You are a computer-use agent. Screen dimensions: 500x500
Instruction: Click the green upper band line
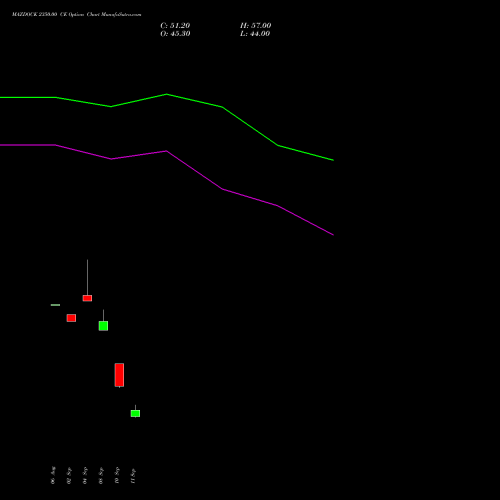click(x=167, y=95)
